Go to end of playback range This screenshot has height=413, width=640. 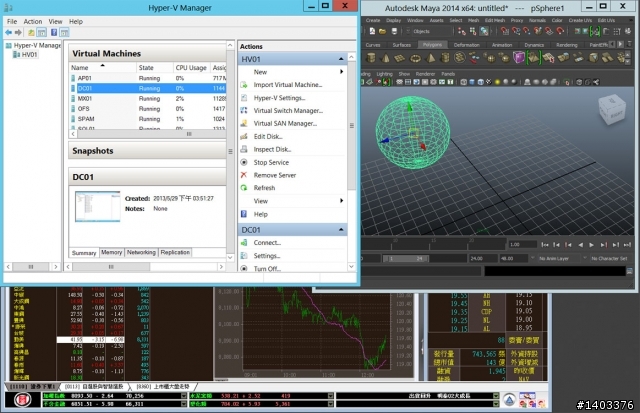coord(627,245)
